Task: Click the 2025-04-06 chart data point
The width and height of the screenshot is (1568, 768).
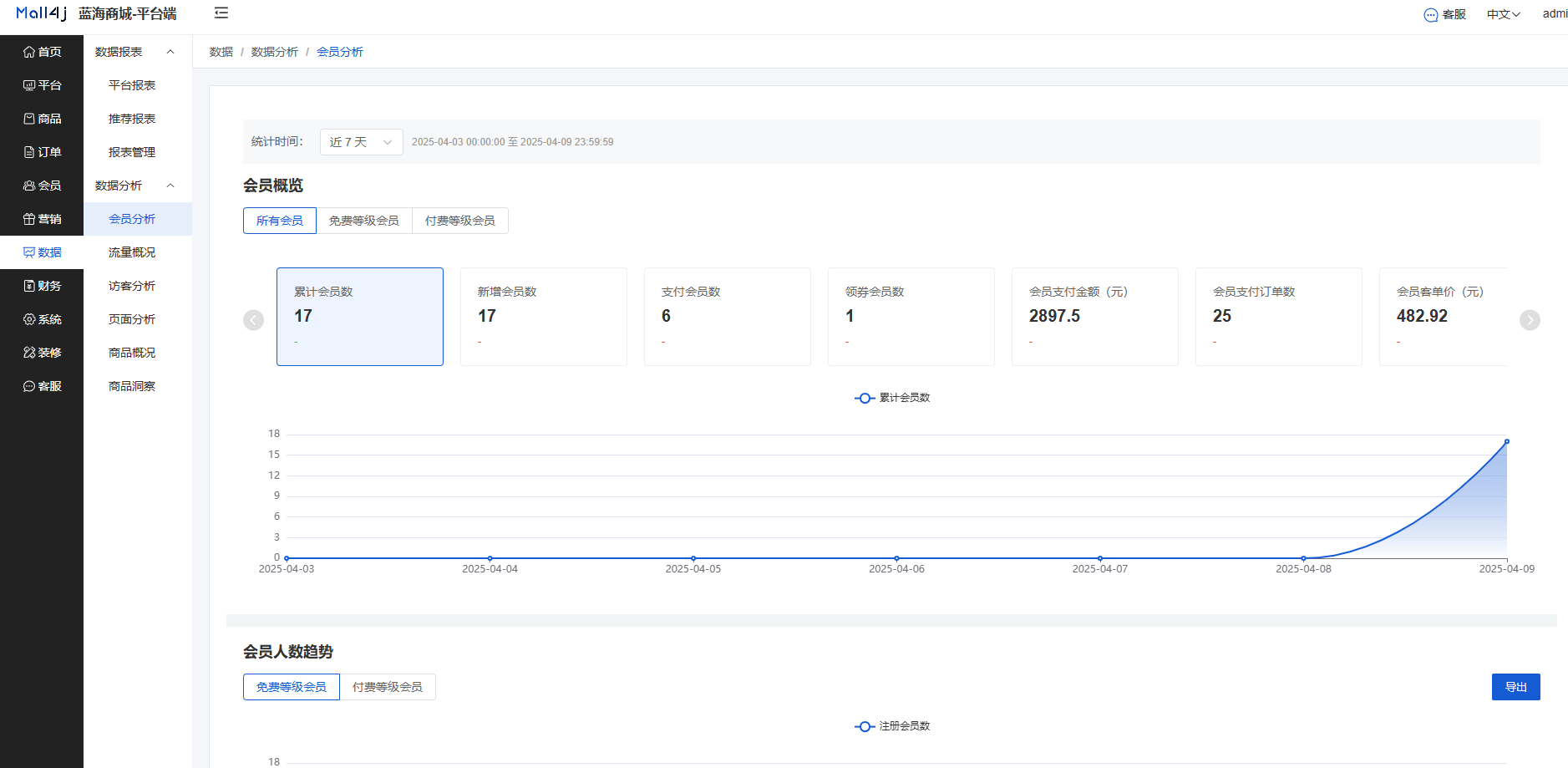Action: (x=896, y=558)
